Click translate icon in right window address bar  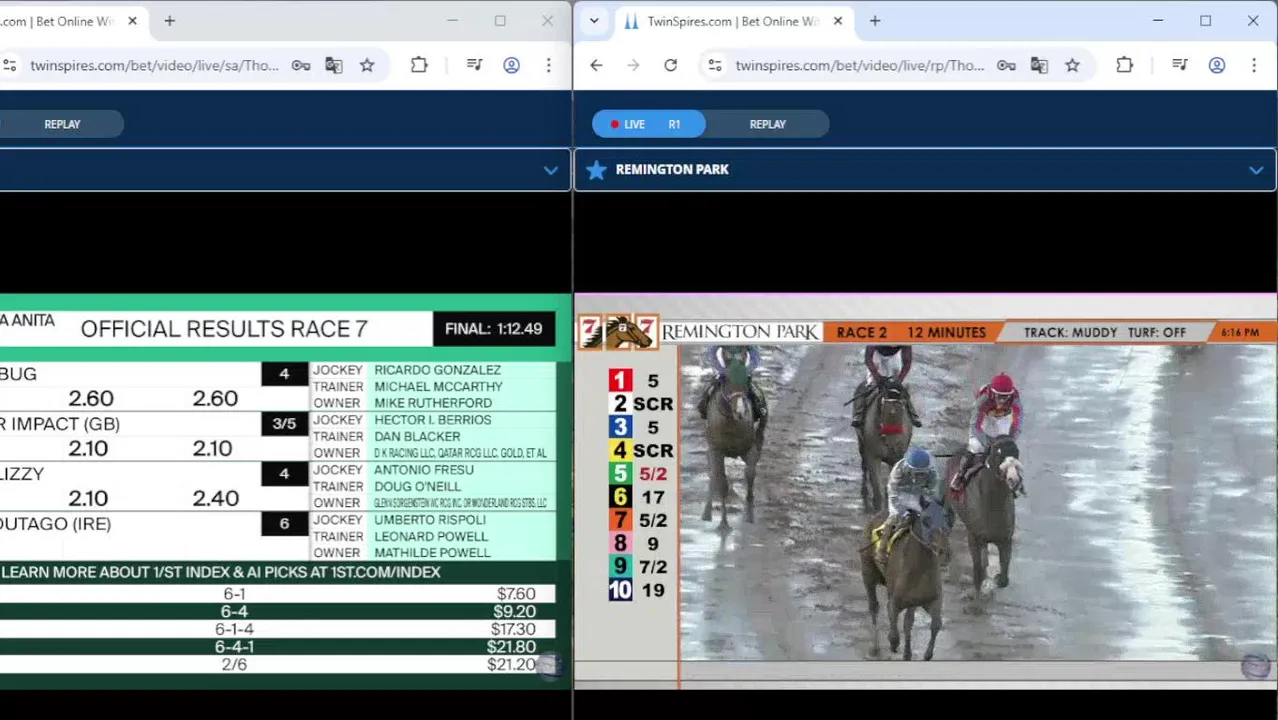(1039, 65)
